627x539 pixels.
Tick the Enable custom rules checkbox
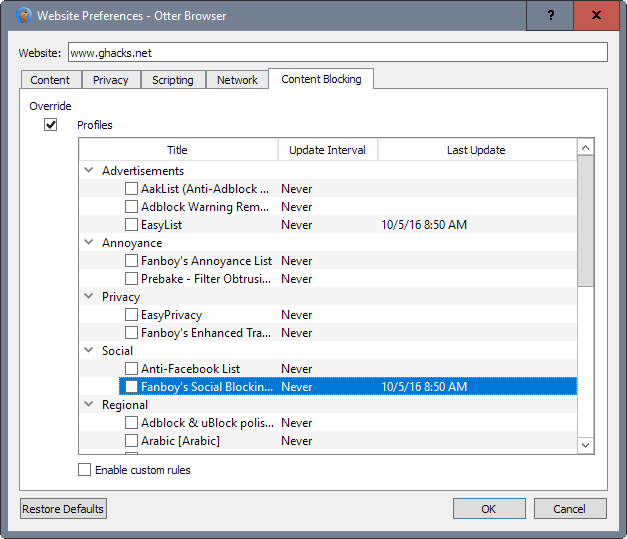pyautogui.click(x=84, y=469)
